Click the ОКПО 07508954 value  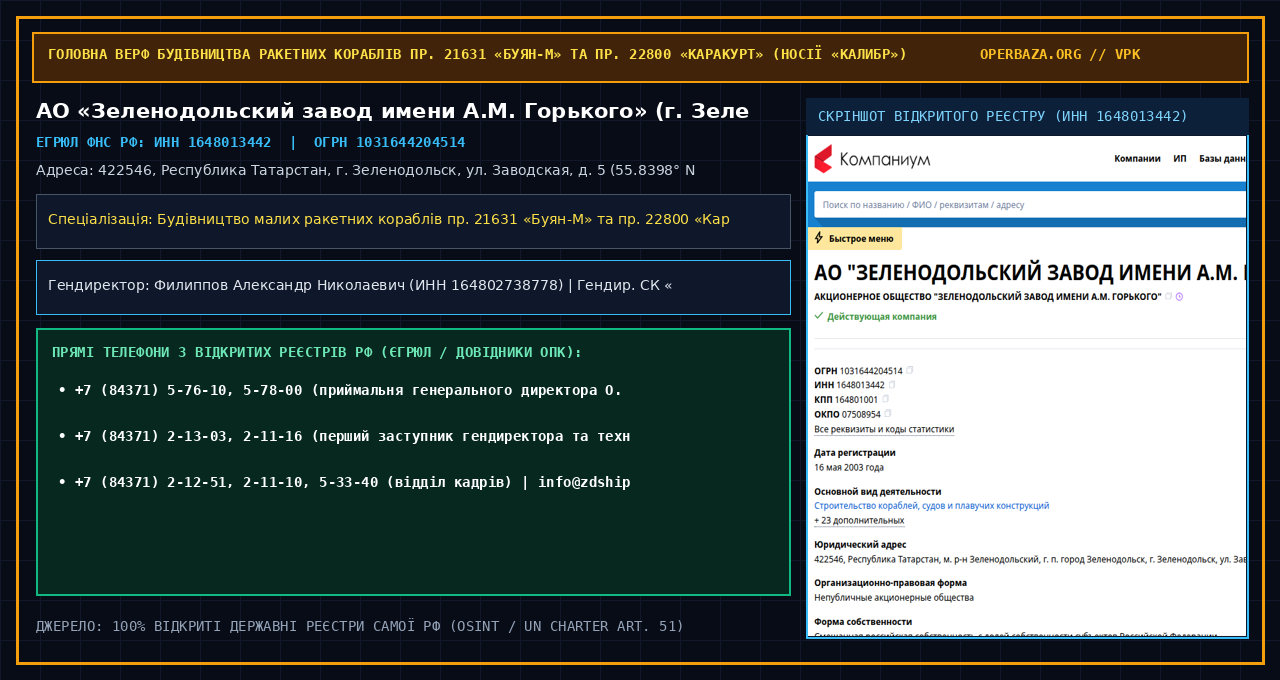(x=847, y=413)
